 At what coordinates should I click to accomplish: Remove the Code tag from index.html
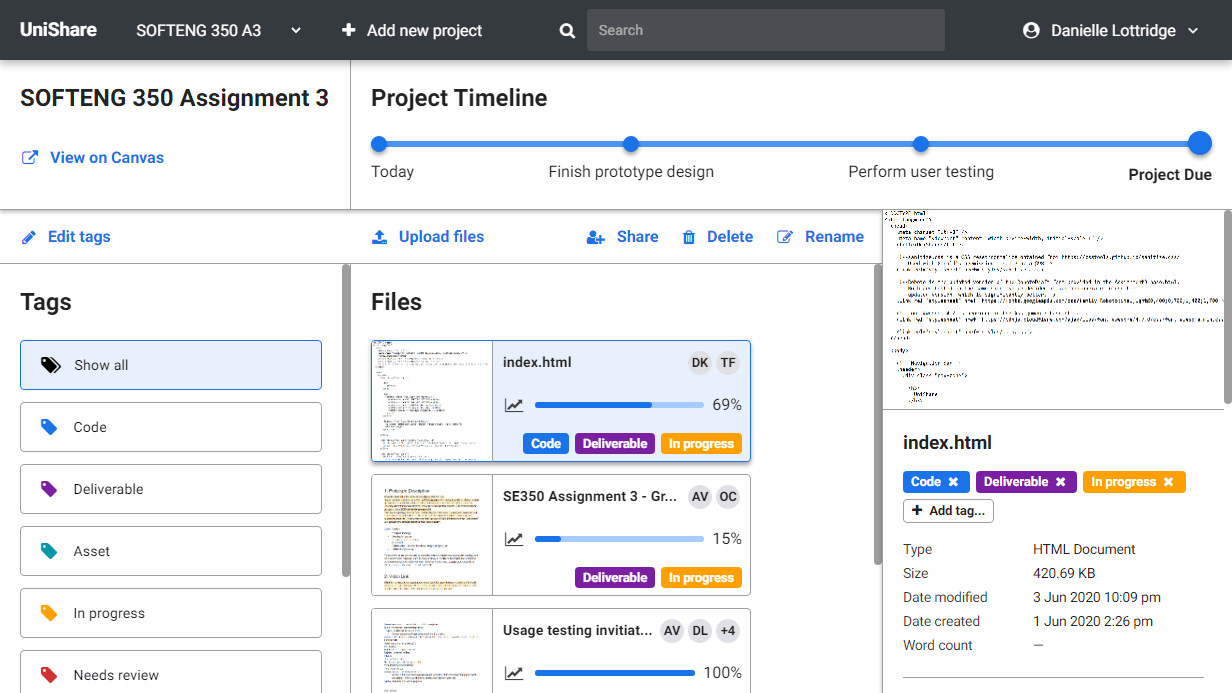tap(953, 482)
